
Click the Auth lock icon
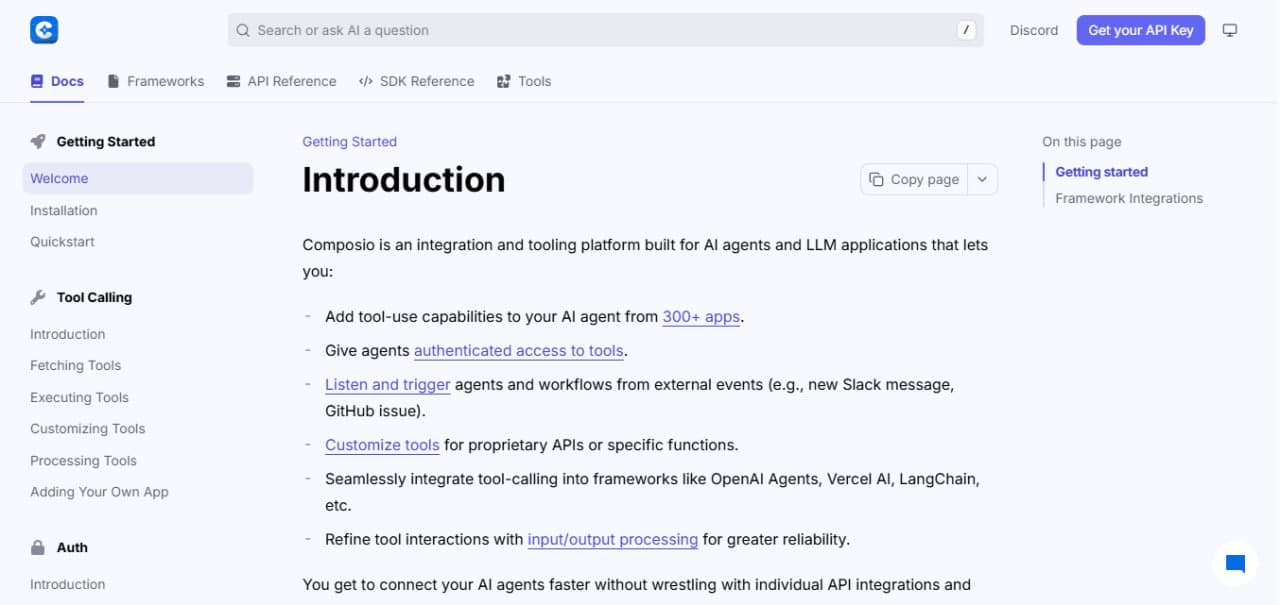click(x=38, y=547)
